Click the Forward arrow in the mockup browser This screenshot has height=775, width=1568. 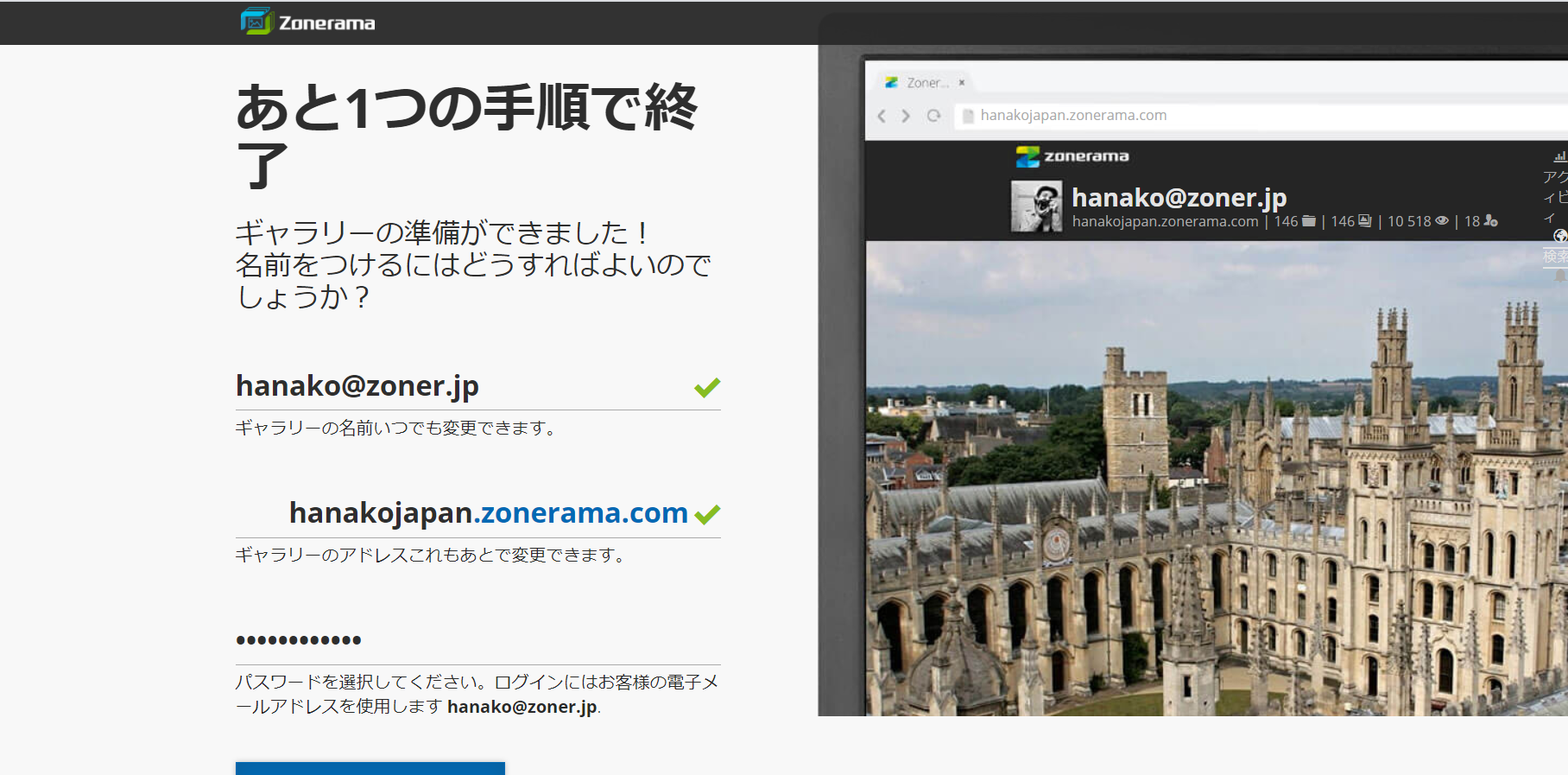point(906,116)
